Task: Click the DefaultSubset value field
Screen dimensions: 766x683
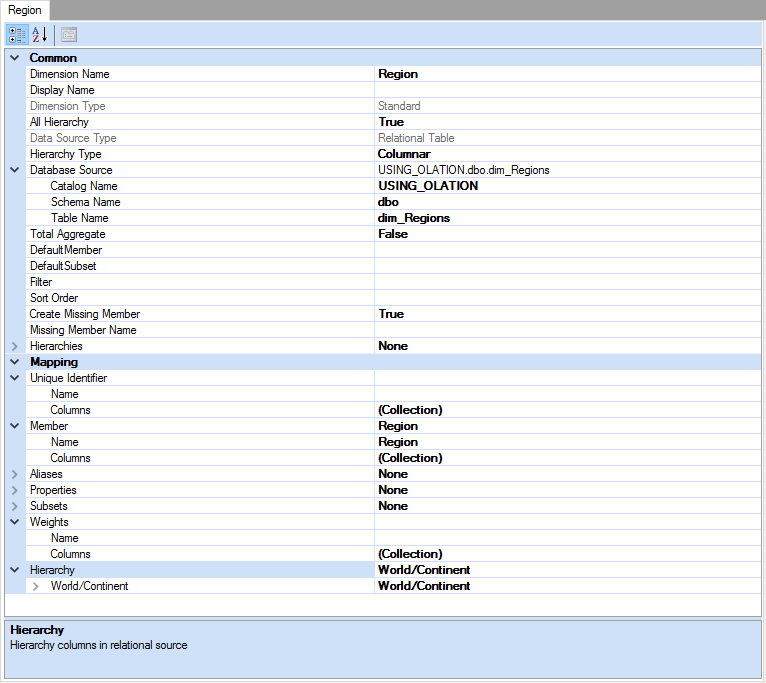Action: tap(568, 266)
